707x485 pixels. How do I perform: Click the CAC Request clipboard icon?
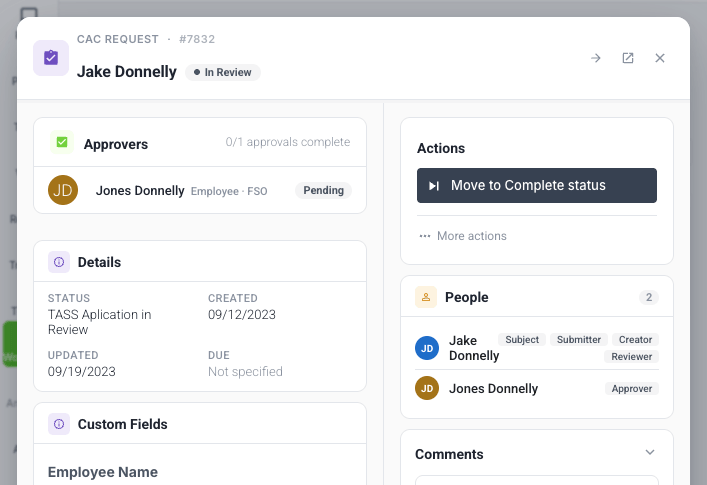51,58
